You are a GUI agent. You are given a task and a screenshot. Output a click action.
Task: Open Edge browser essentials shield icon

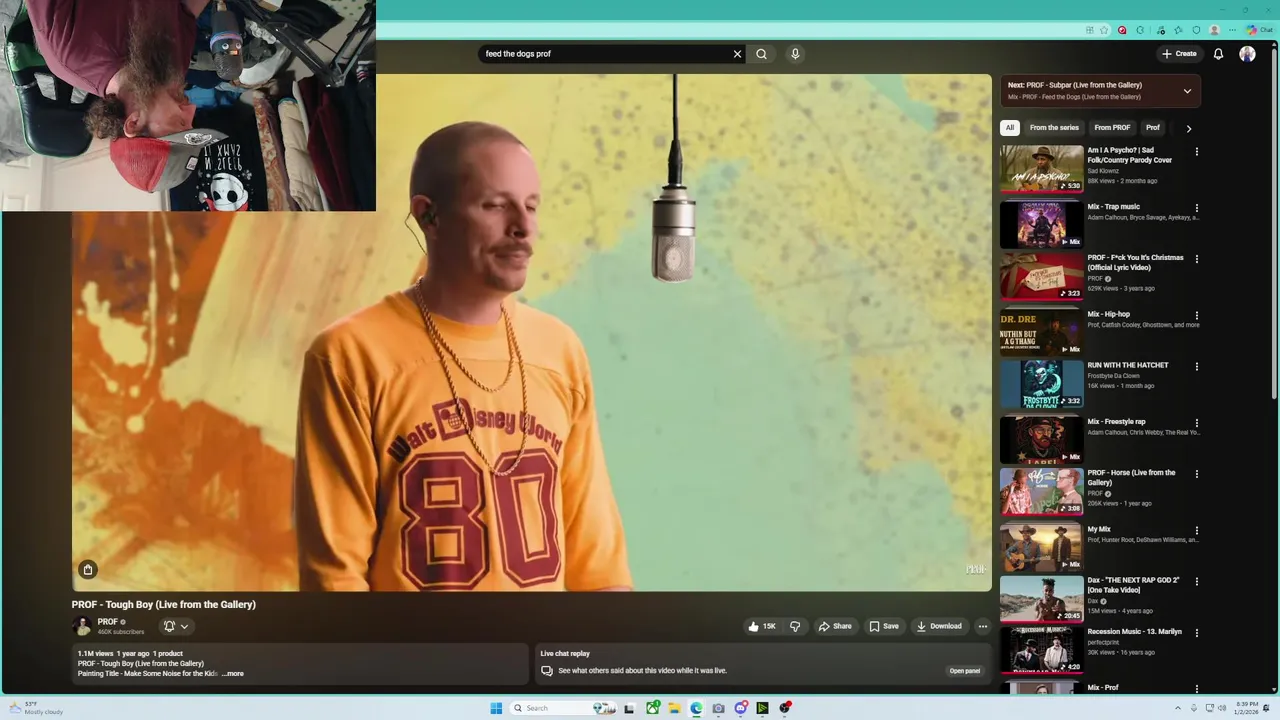(x=1196, y=30)
